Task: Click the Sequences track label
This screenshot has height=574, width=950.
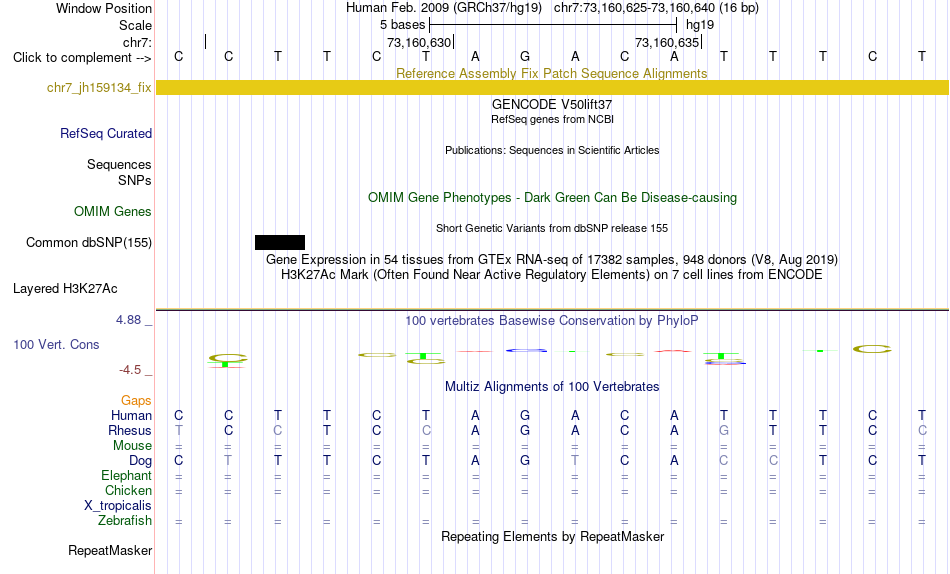Action: (119, 164)
